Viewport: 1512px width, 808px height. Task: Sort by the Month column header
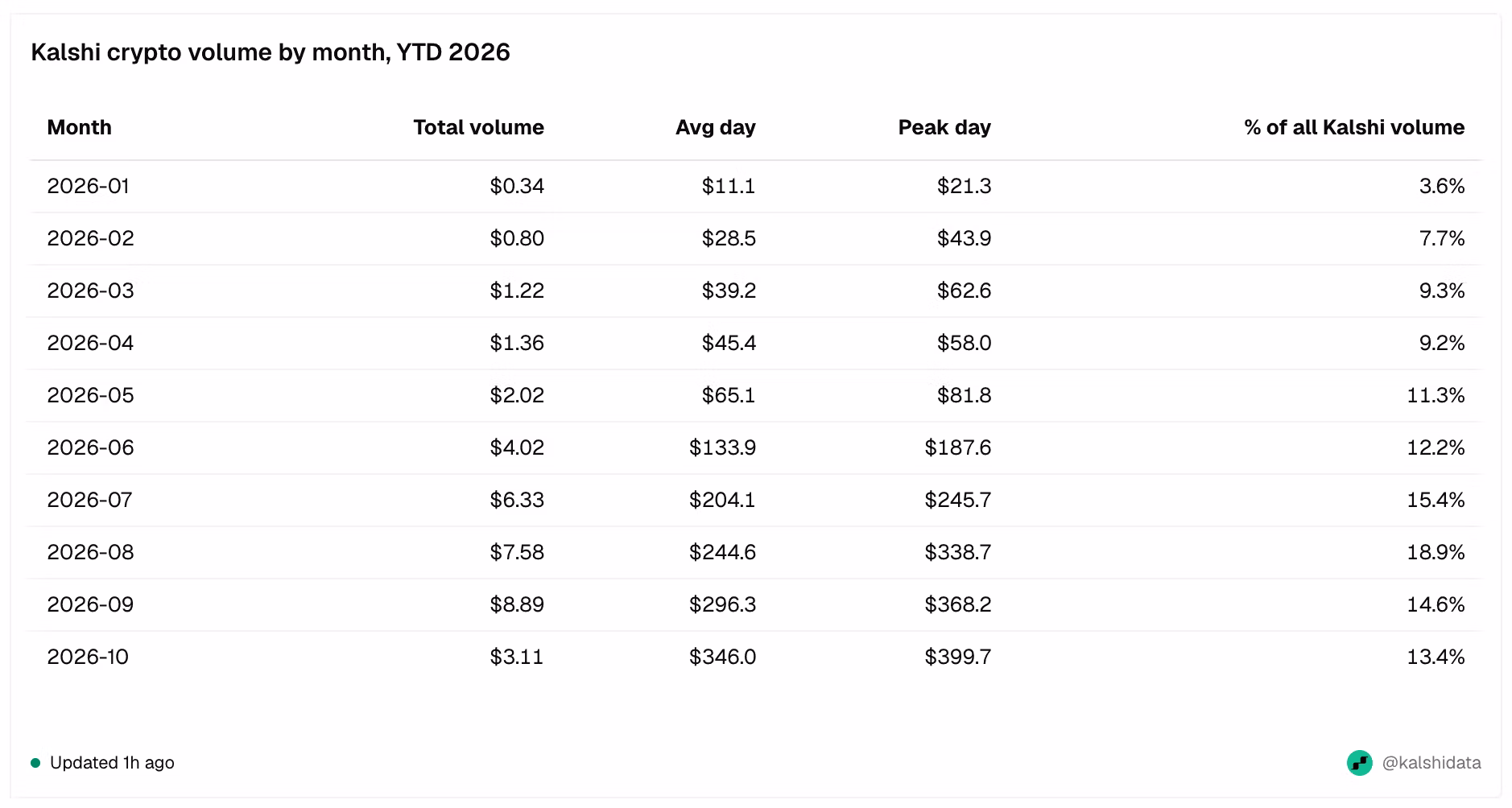[x=79, y=127]
